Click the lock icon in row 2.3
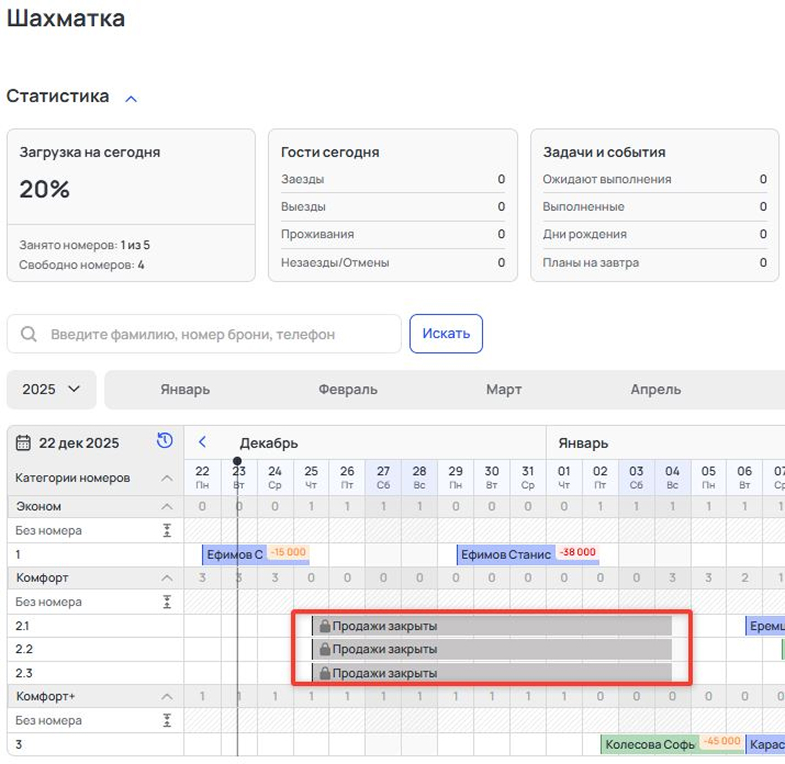 pyautogui.click(x=324, y=673)
